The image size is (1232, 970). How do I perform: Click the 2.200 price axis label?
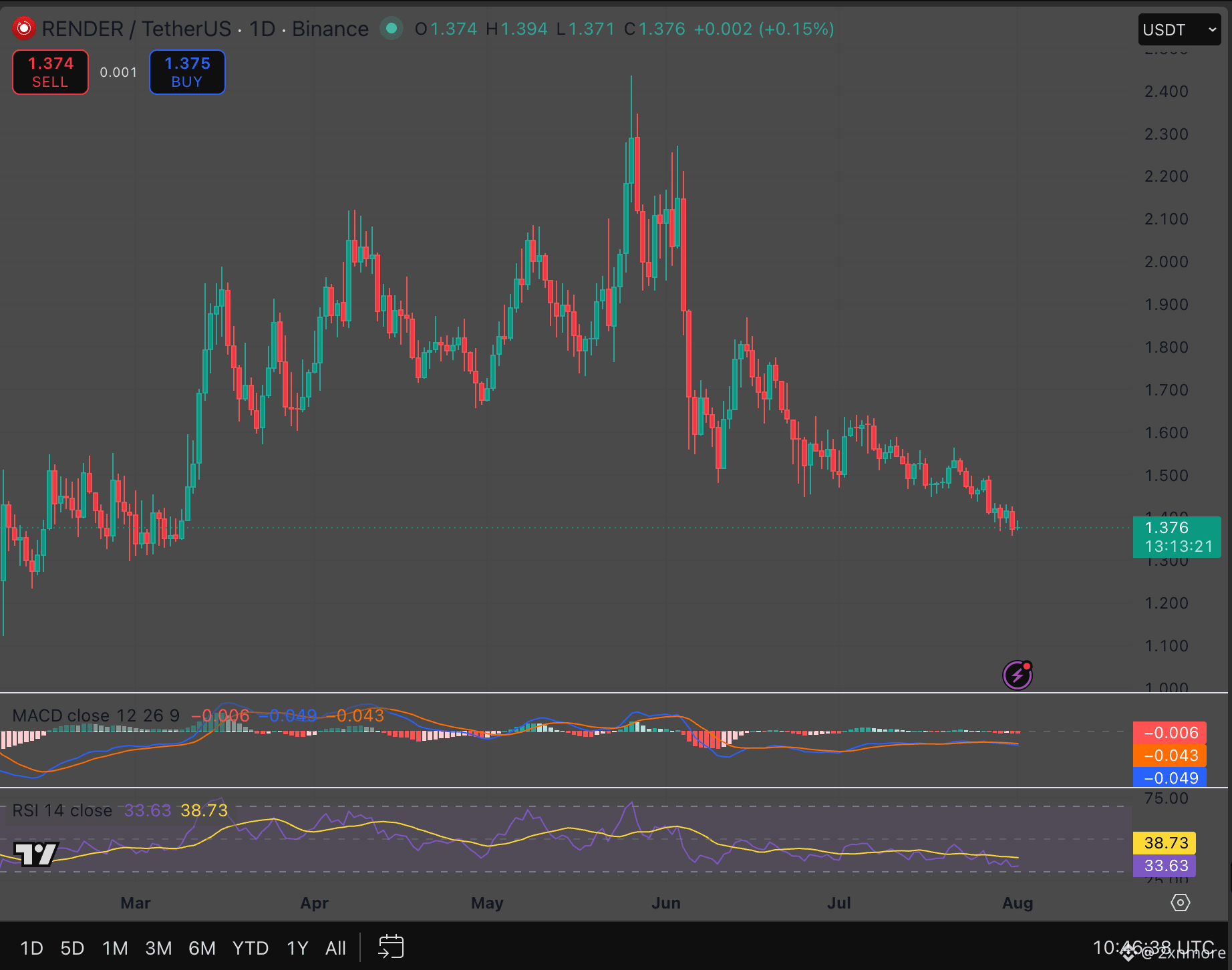(x=1167, y=176)
